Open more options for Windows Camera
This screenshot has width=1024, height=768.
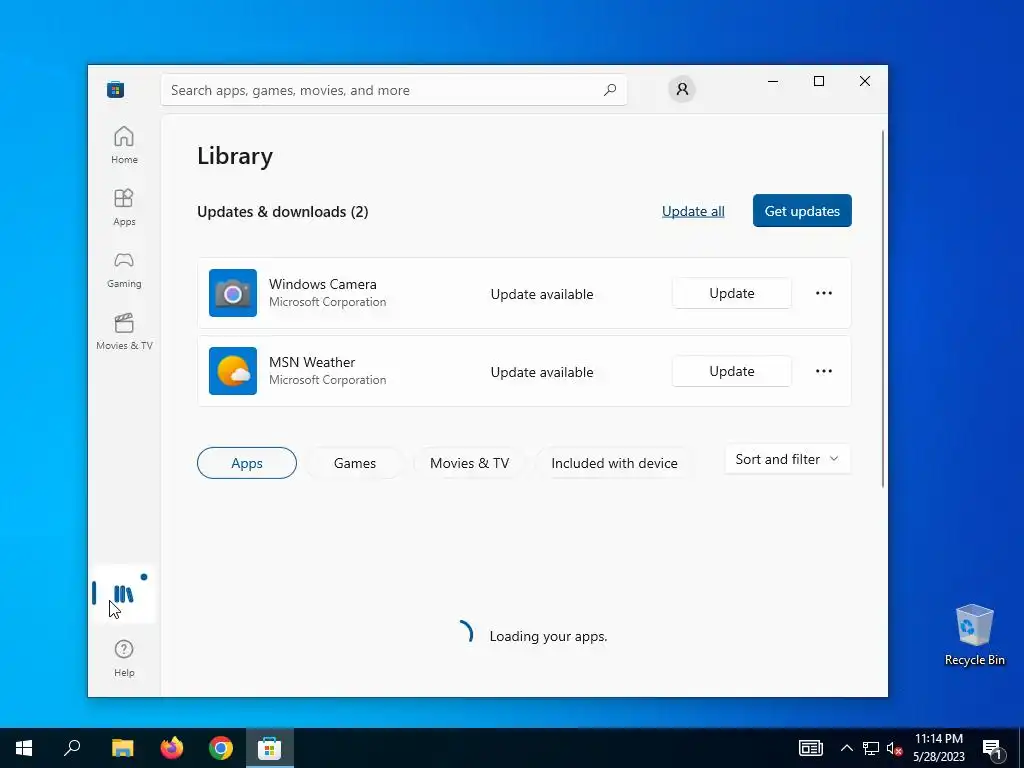pyautogui.click(x=824, y=293)
